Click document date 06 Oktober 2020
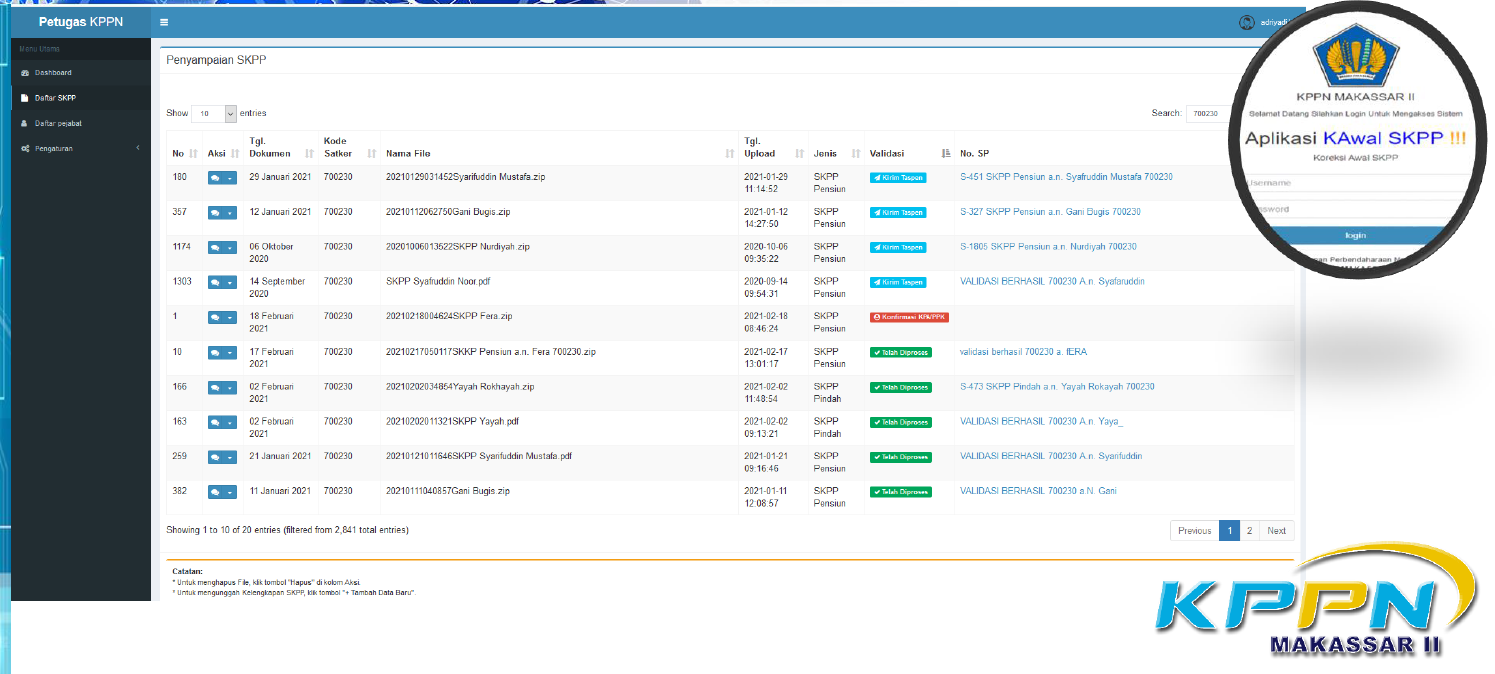This screenshot has width=1495, height=674. (x=272, y=252)
